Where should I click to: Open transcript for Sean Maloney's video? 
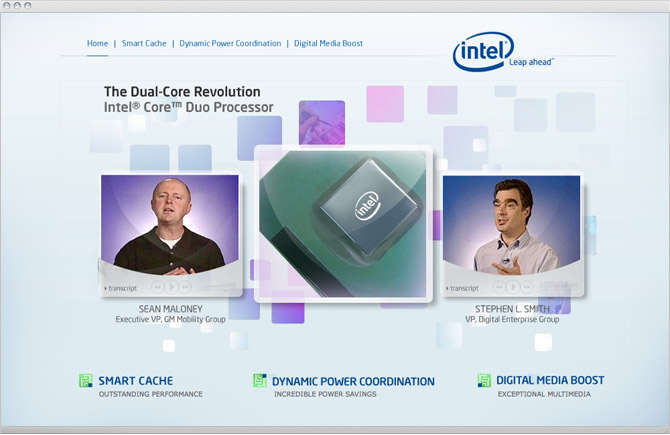(120, 288)
